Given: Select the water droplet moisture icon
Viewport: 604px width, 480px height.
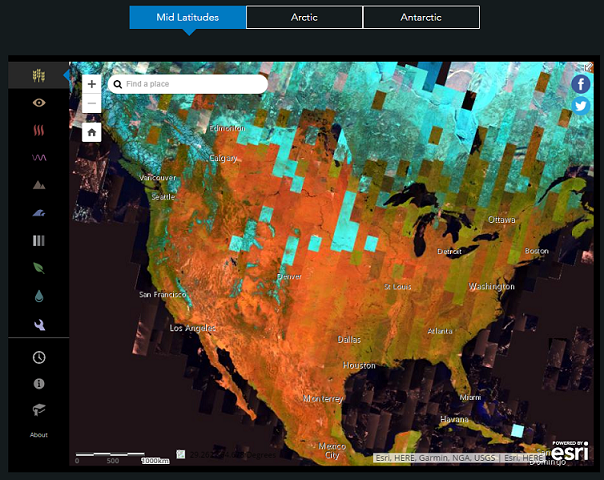Looking at the screenshot, I should [39, 296].
